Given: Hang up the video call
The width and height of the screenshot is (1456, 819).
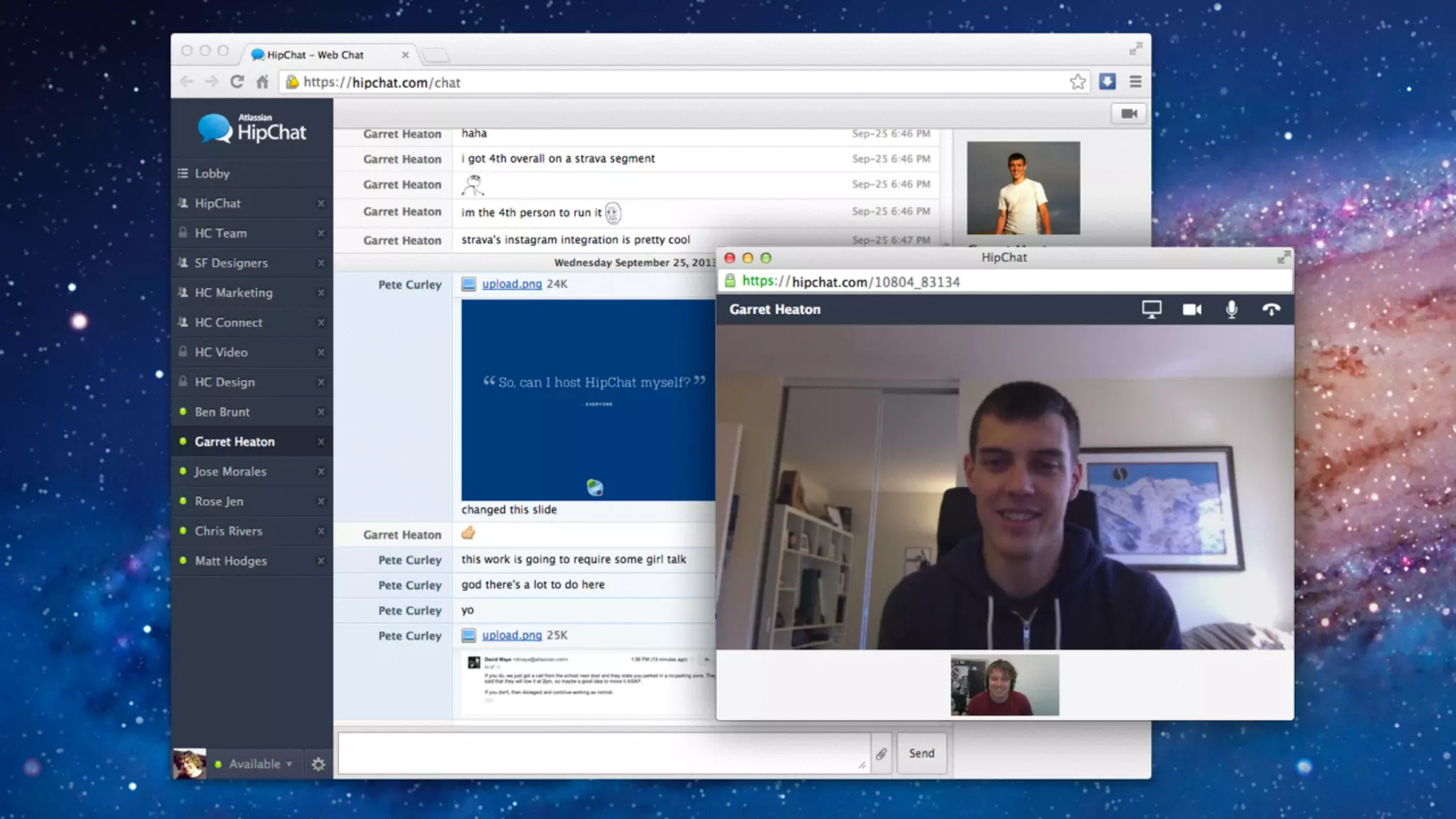Looking at the screenshot, I should (x=1271, y=309).
